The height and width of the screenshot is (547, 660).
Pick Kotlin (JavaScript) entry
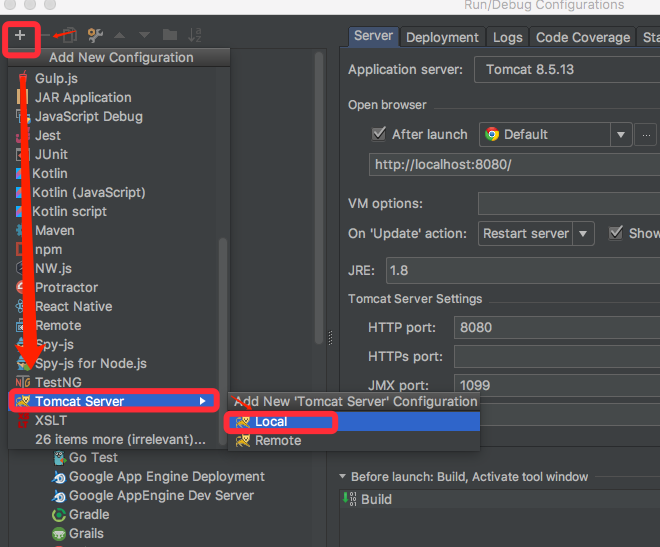pos(114,192)
